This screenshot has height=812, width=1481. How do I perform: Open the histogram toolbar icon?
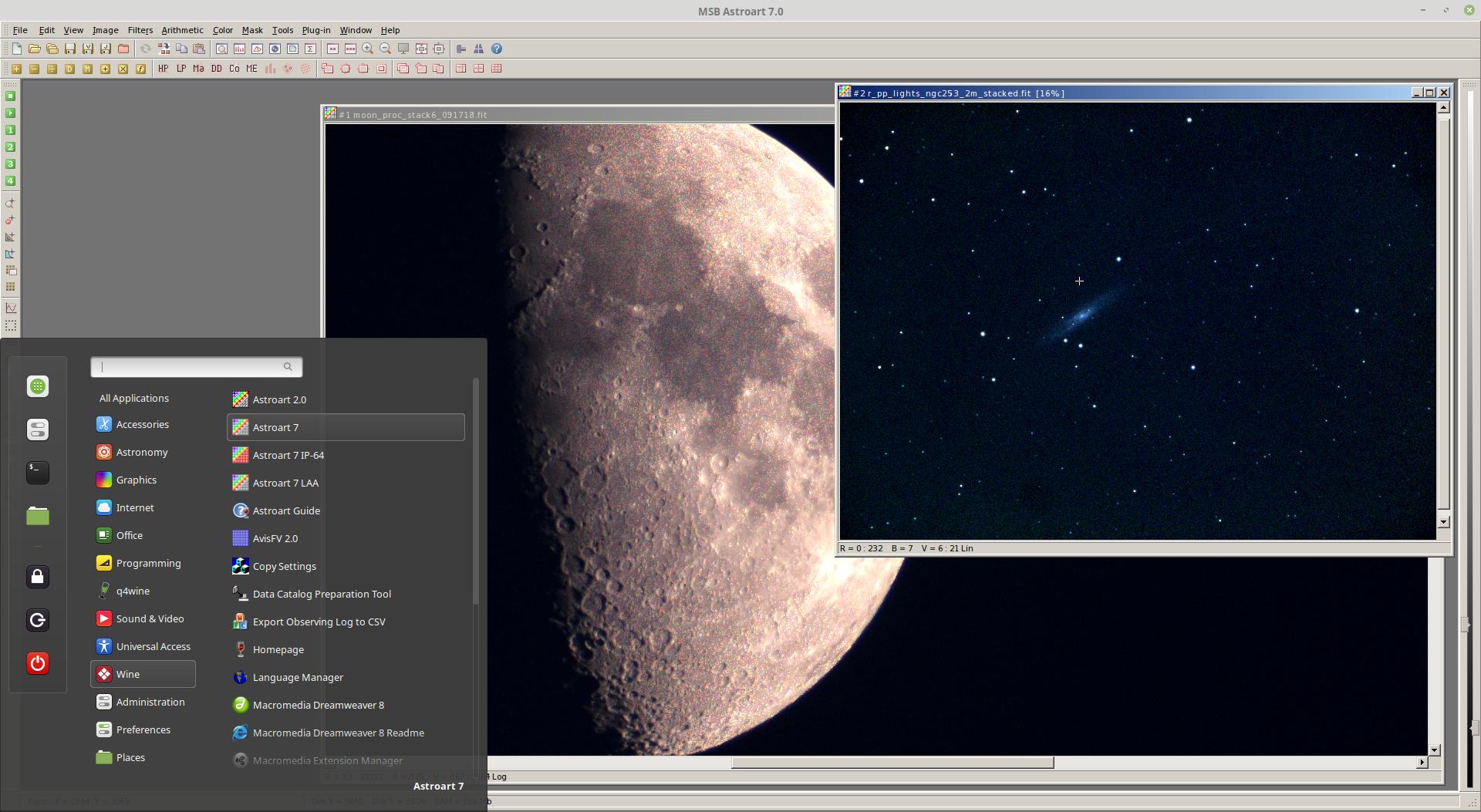click(x=239, y=49)
